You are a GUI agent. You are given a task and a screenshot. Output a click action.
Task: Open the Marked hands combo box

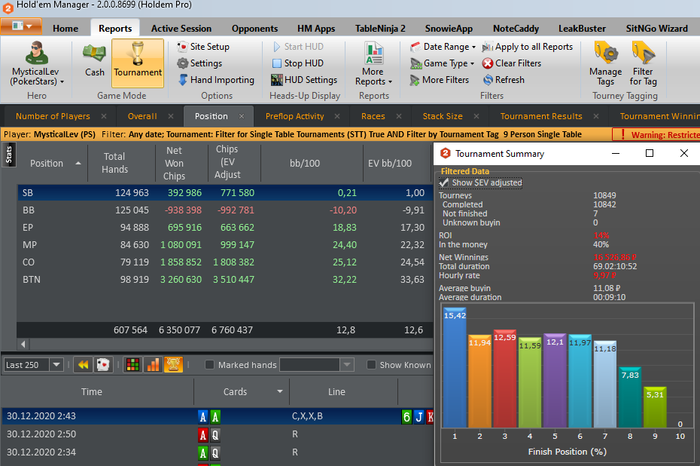[317, 365]
